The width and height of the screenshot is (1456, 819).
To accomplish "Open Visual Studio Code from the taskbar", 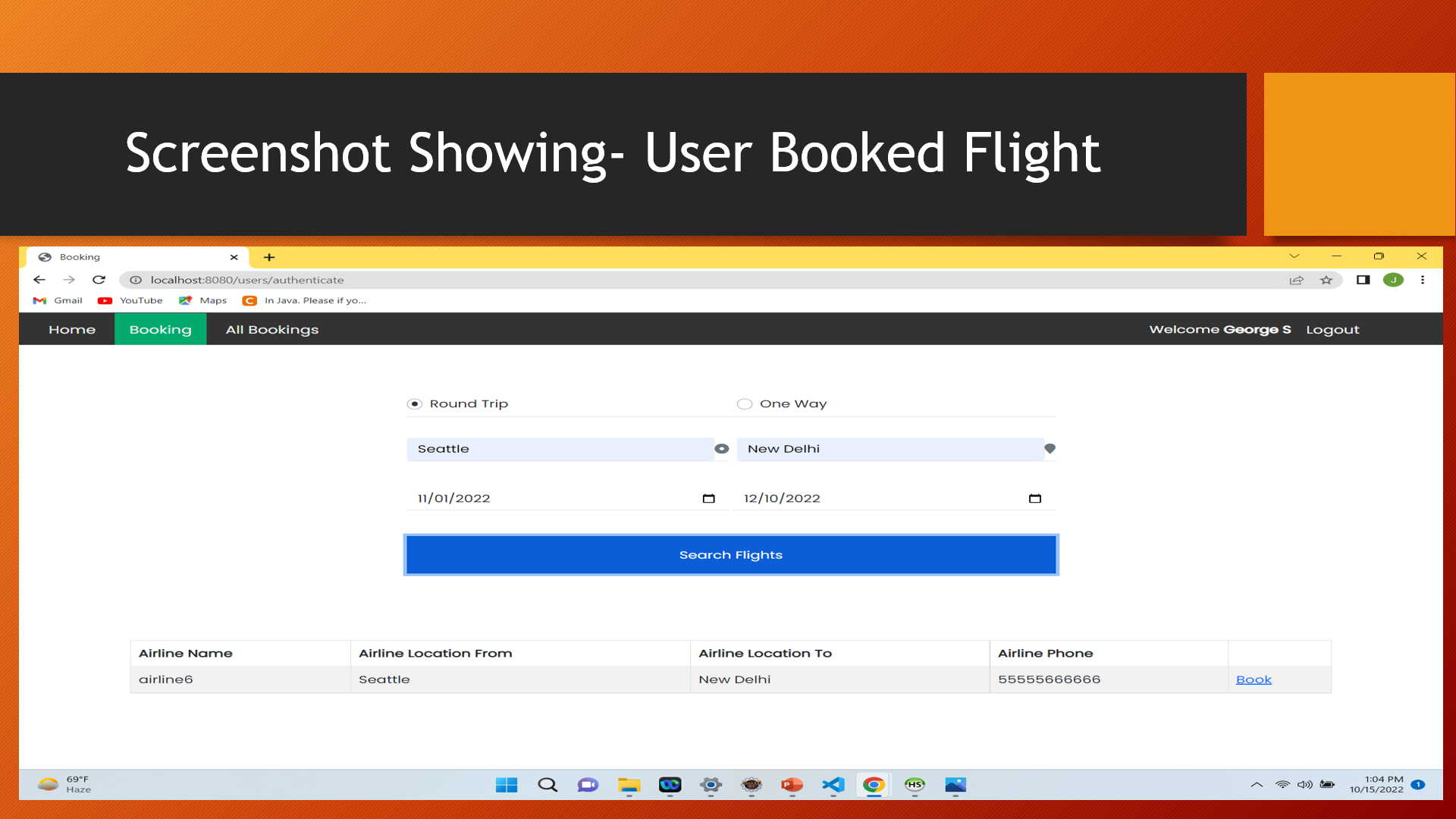I will [x=833, y=785].
